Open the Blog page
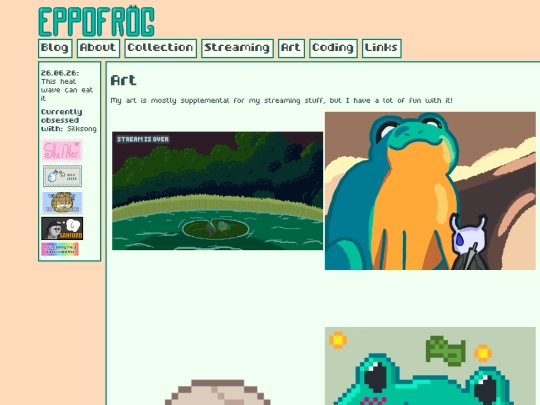The width and height of the screenshot is (540, 405). click(x=55, y=48)
